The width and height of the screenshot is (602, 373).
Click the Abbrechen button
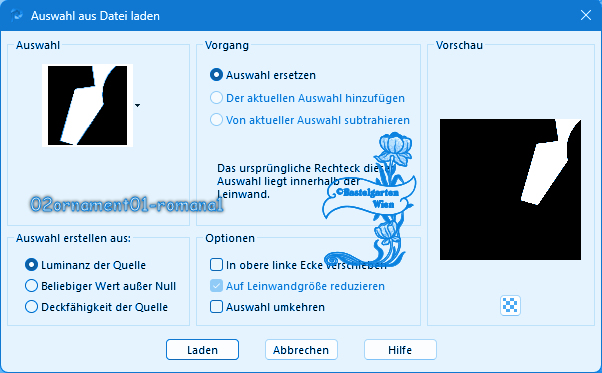coord(301,350)
